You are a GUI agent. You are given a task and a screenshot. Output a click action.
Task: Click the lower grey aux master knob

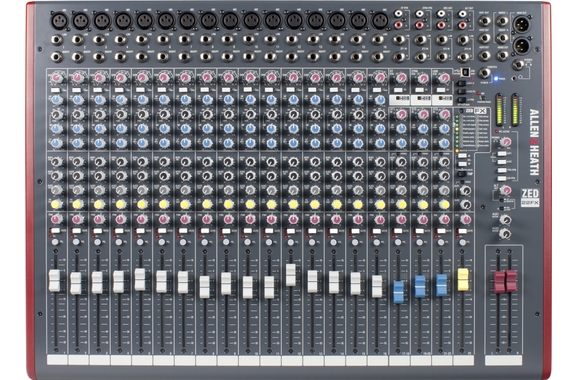pyautogui.click(x=506, y=233)
